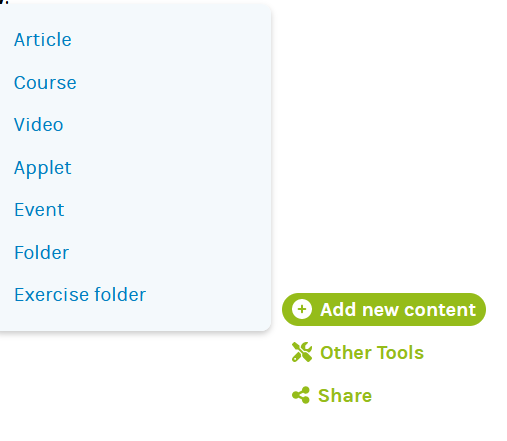
Task: Pick Exercise folder from the menu
Action: [x=80, y=295]
